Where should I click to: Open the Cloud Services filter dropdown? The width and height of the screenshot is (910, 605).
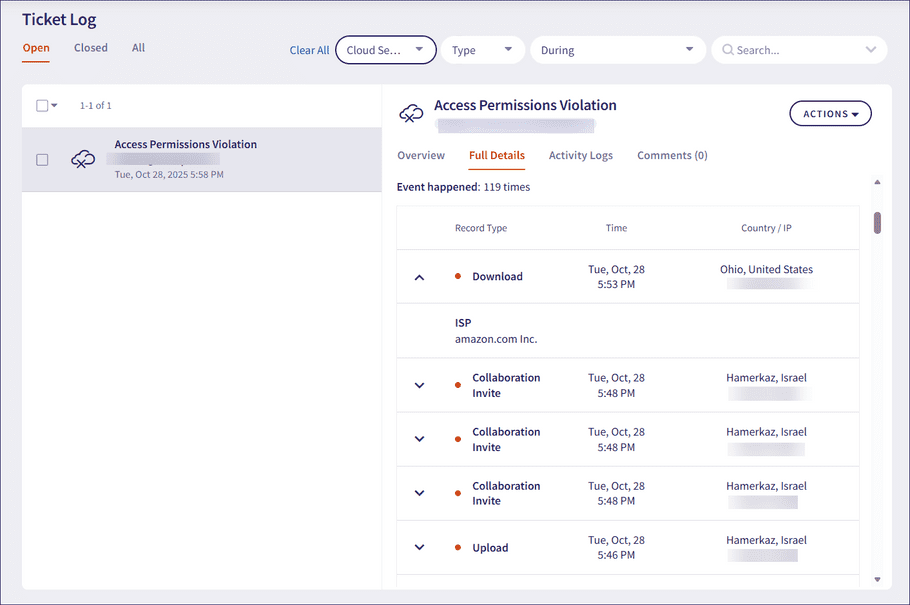(x=385, y=50)
